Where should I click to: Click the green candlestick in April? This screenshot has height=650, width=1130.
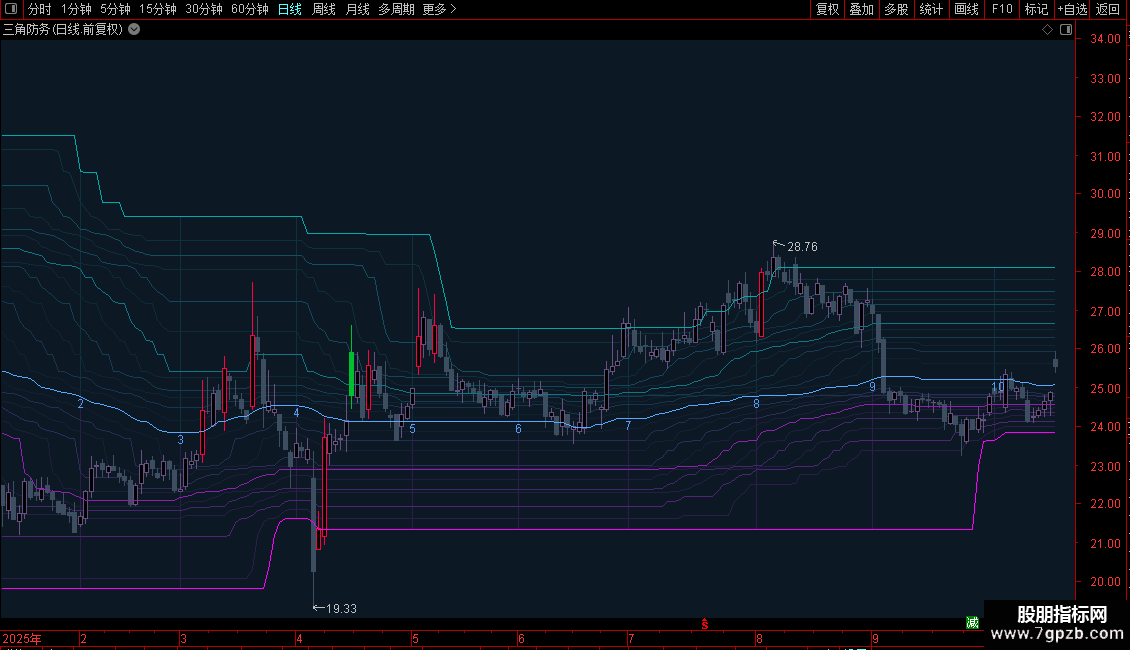pos(352,373)
